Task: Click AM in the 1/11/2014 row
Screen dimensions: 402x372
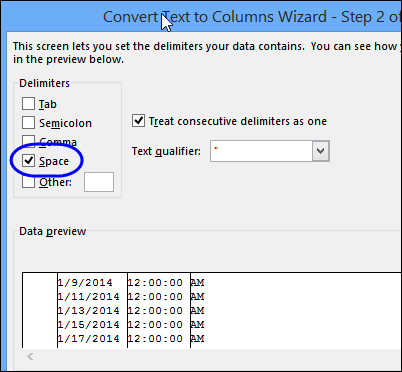Action: click(x=197, y=297)
